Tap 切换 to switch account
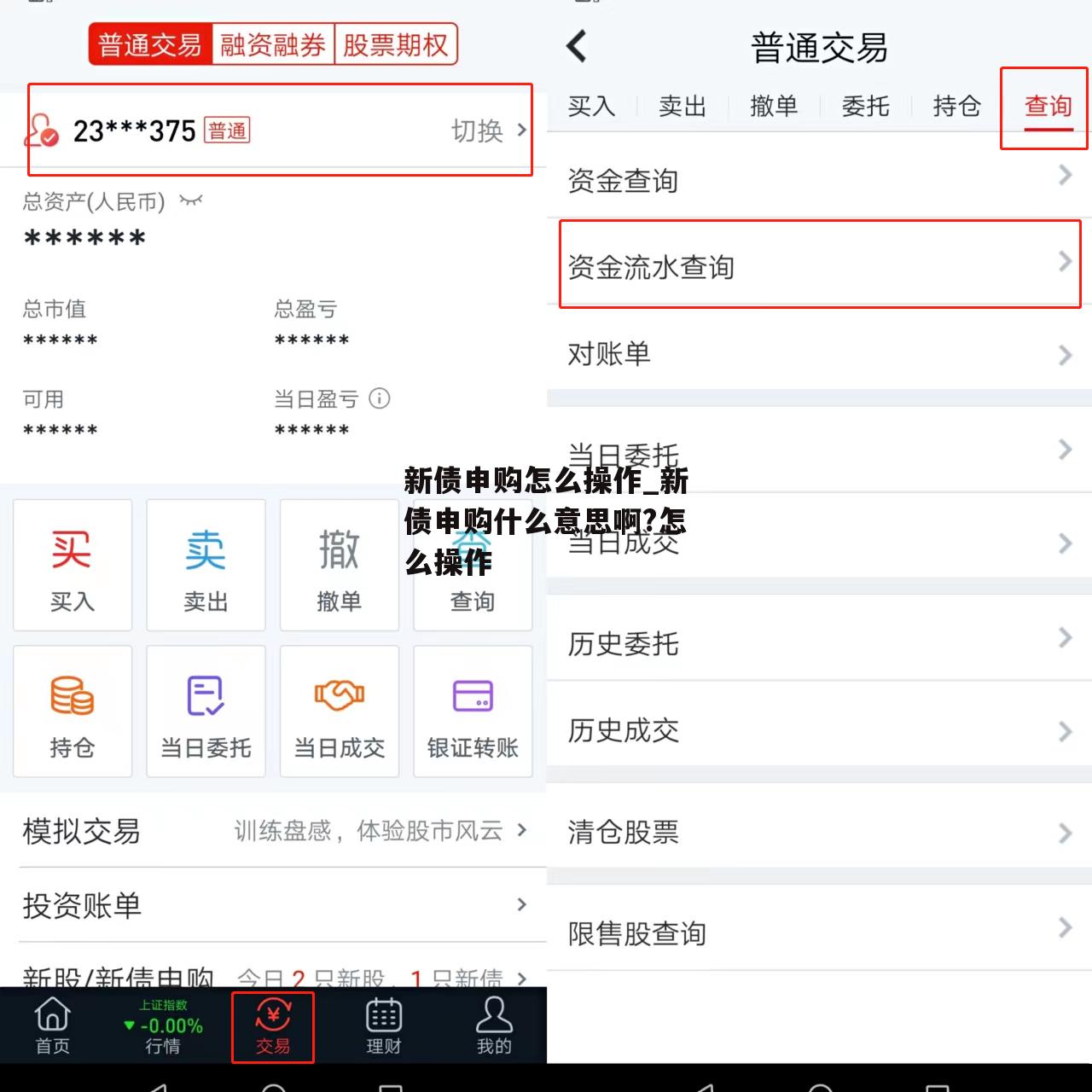This screenshot has height=1092, width=1092. 489,131
